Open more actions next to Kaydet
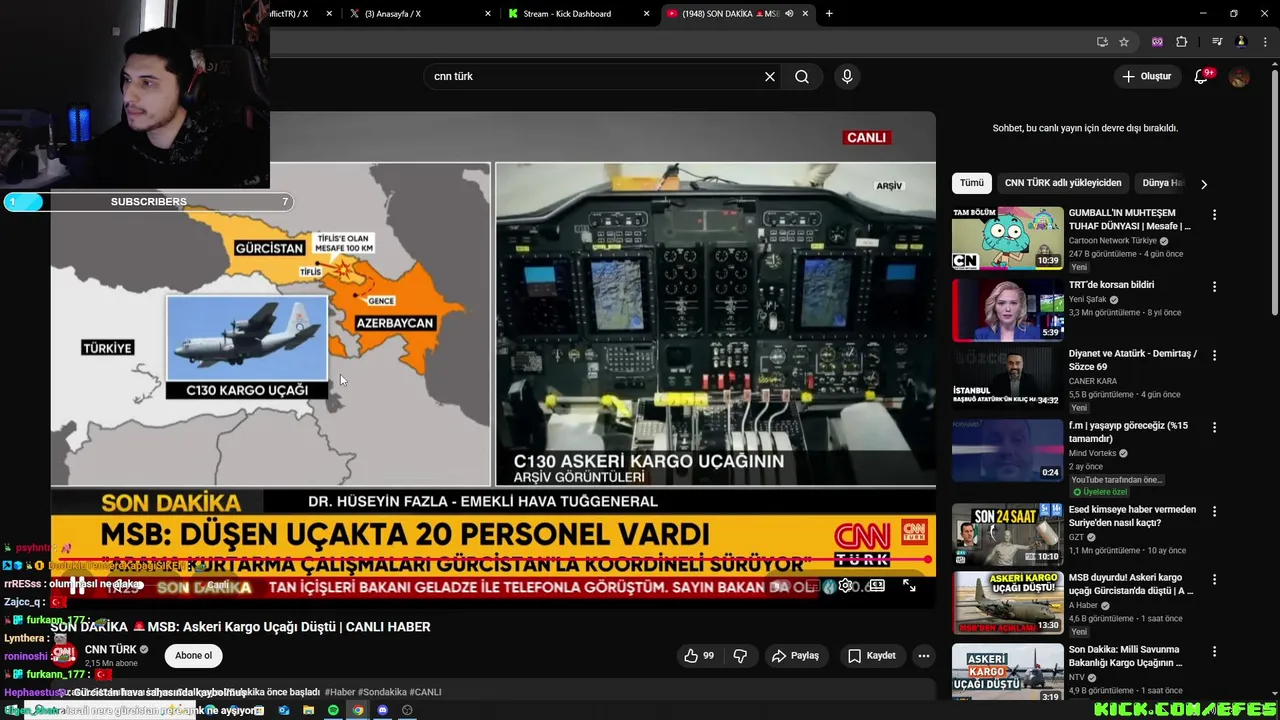 pyautogui.click(x=924, y=656)
